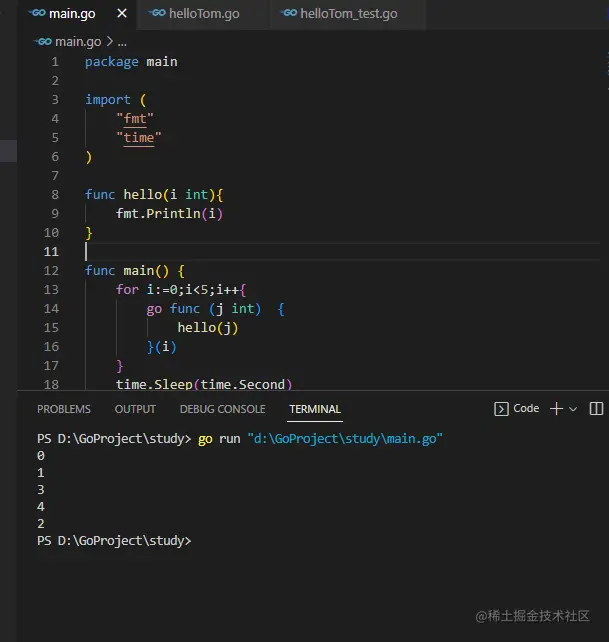Close the main.go editor tab

[122, 14]
